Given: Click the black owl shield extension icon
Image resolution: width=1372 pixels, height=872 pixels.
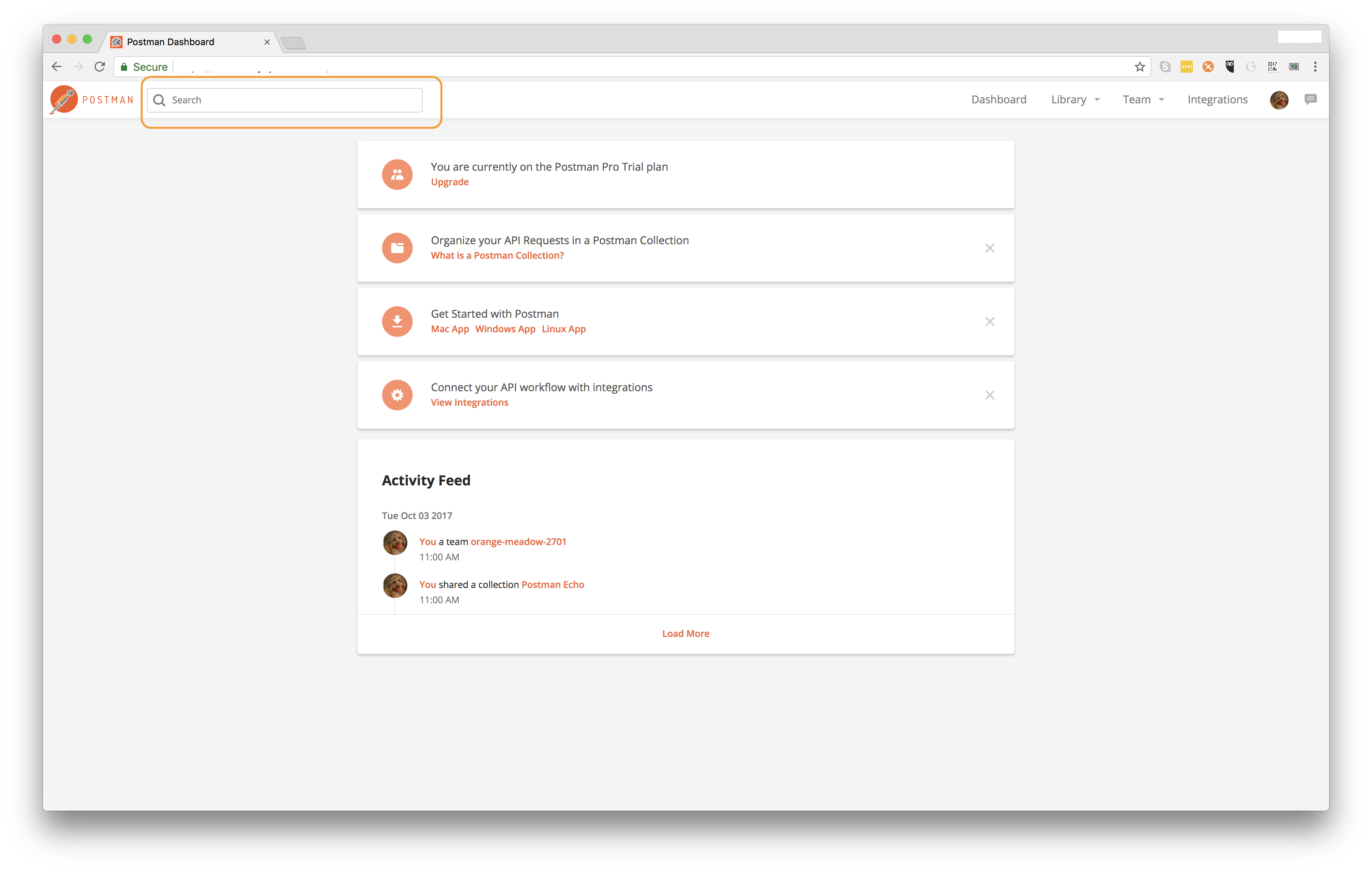Looking at the screenshot, I should point(1230,67).
